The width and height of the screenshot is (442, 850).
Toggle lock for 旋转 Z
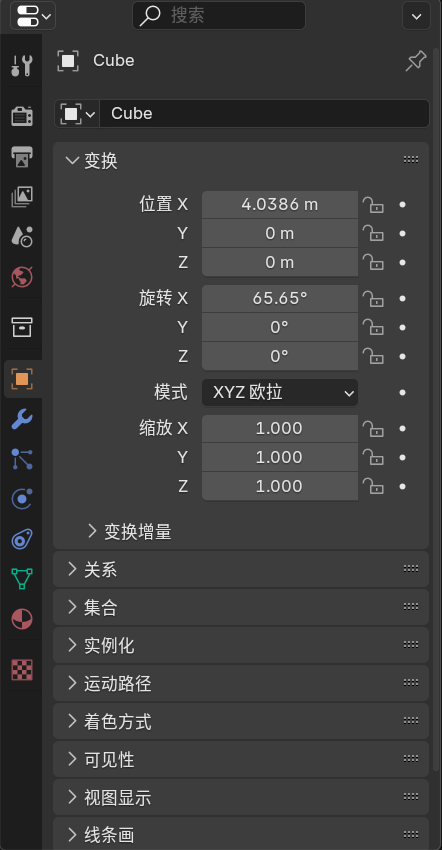point(373,356)
